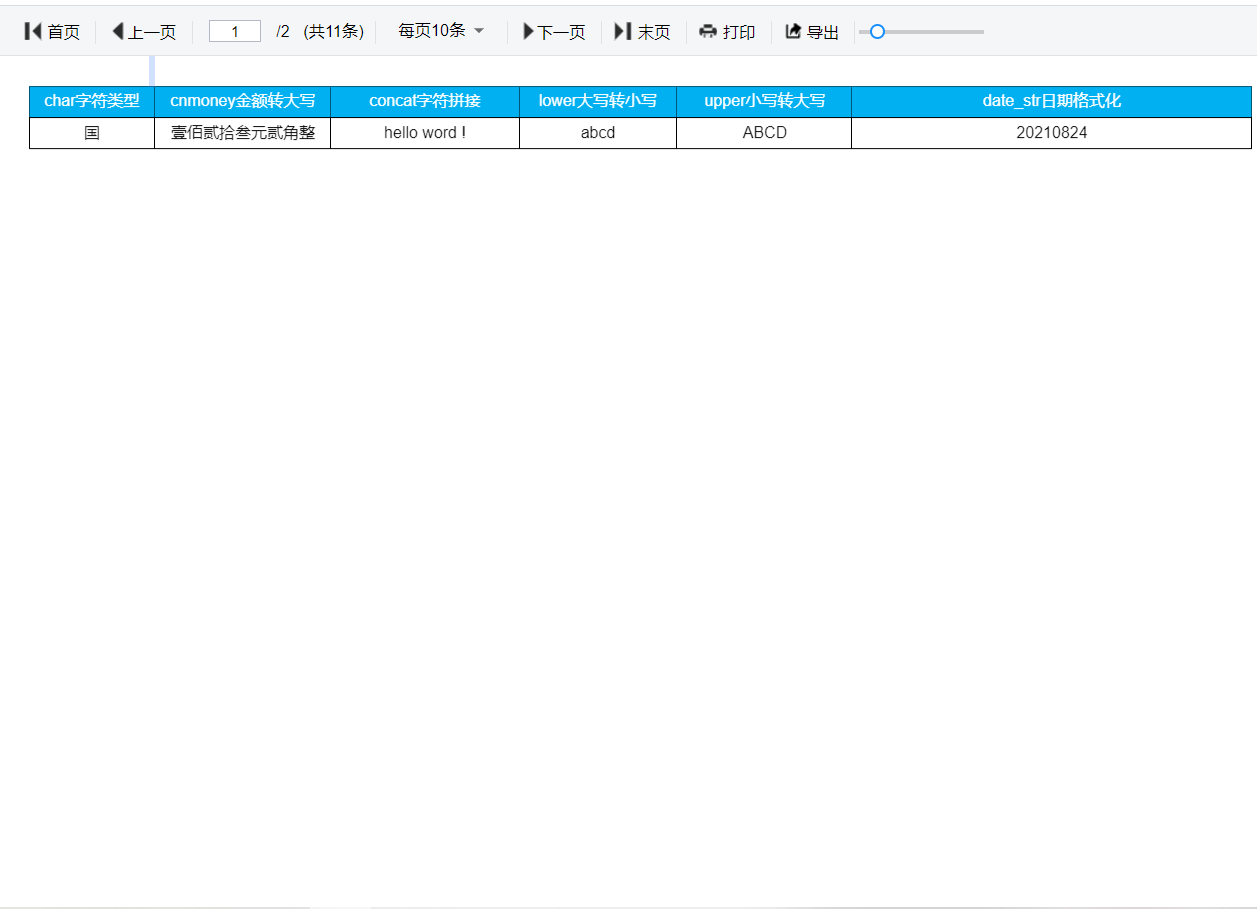Click the printer icon for 打印
This screenshot has height=909, width=1257.
708,32
